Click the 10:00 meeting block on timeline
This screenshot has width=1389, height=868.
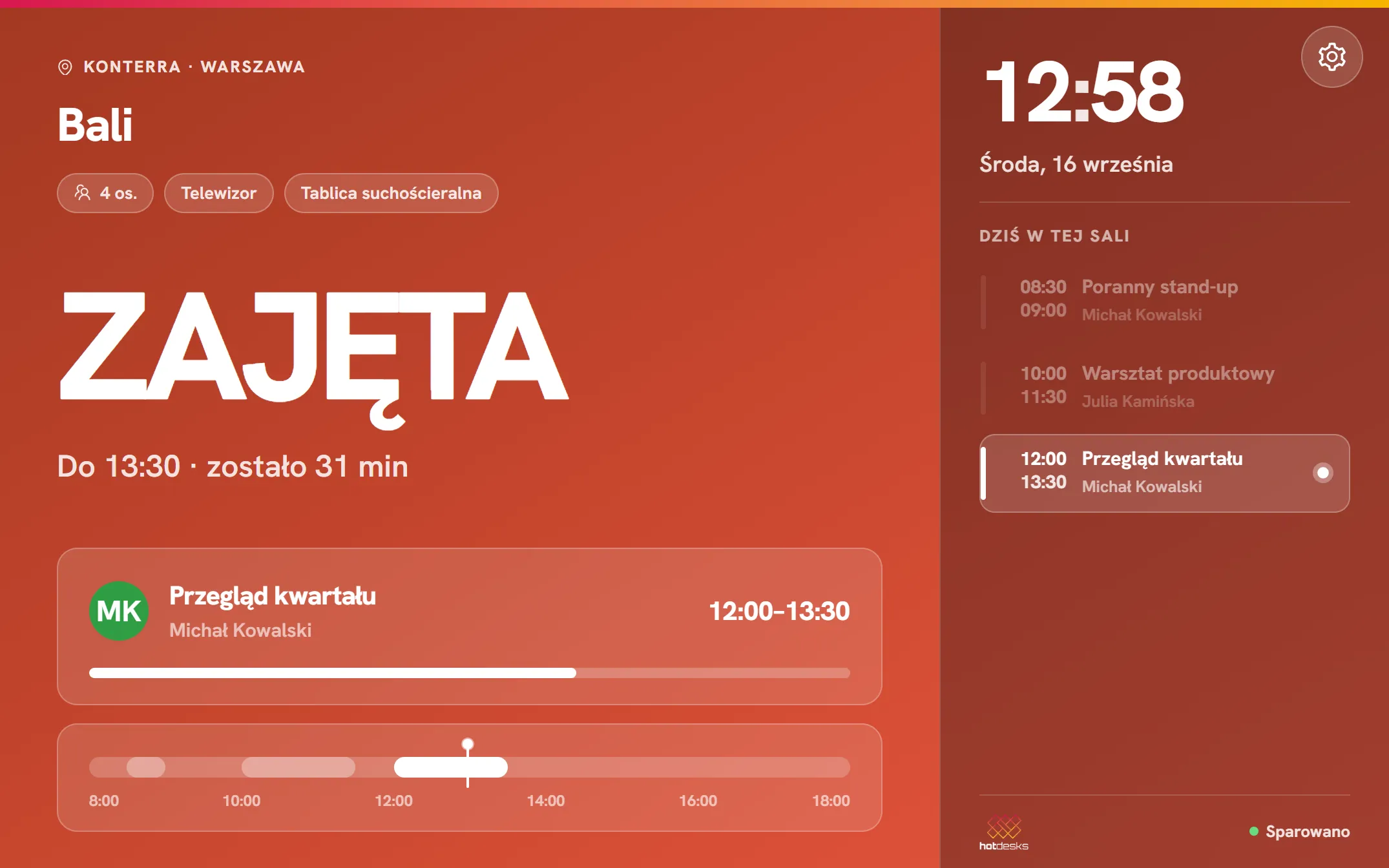[x=298, y=767]
